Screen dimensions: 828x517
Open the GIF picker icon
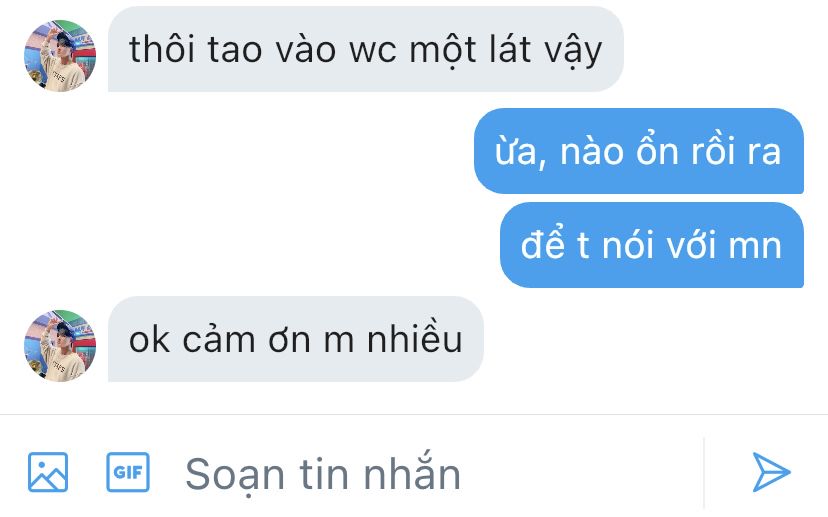pos(128,472)
